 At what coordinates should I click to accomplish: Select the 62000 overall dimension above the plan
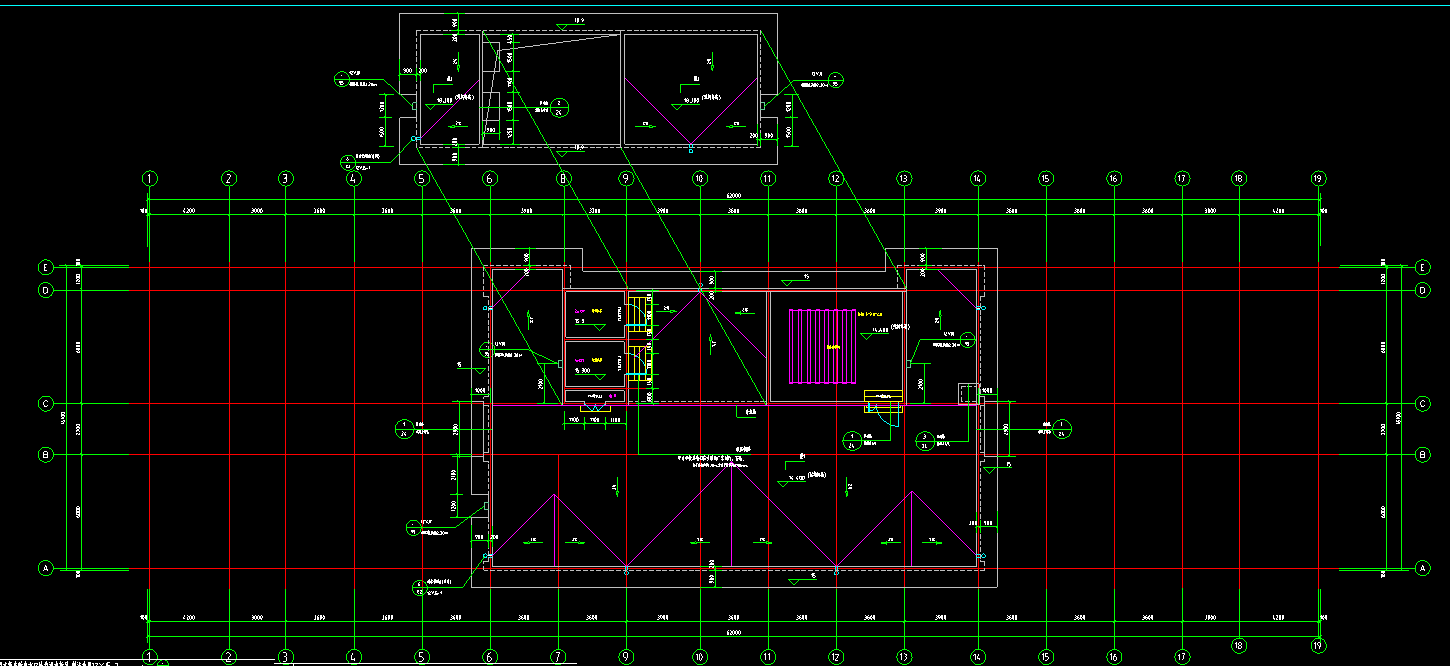point(735,201)
